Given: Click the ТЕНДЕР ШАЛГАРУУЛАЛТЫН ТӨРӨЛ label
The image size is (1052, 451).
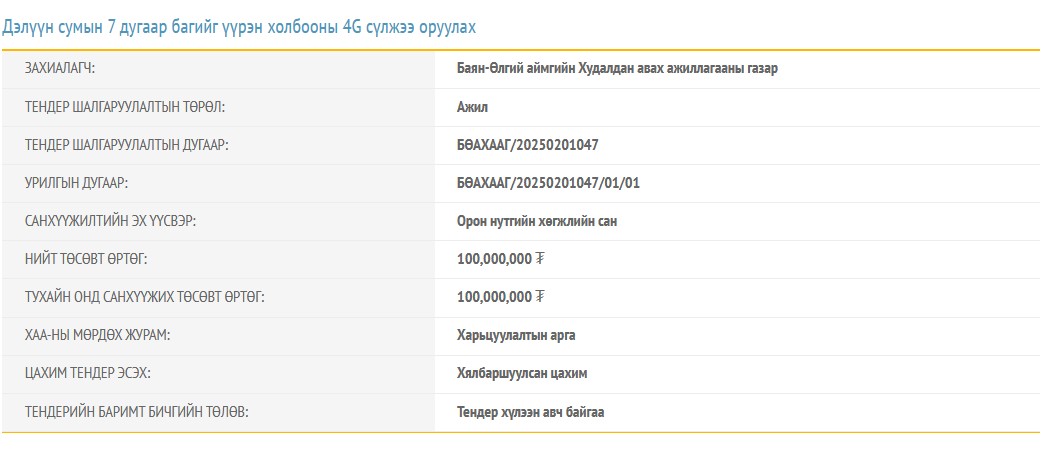Looking at the screenshot, I should (124, 107).
